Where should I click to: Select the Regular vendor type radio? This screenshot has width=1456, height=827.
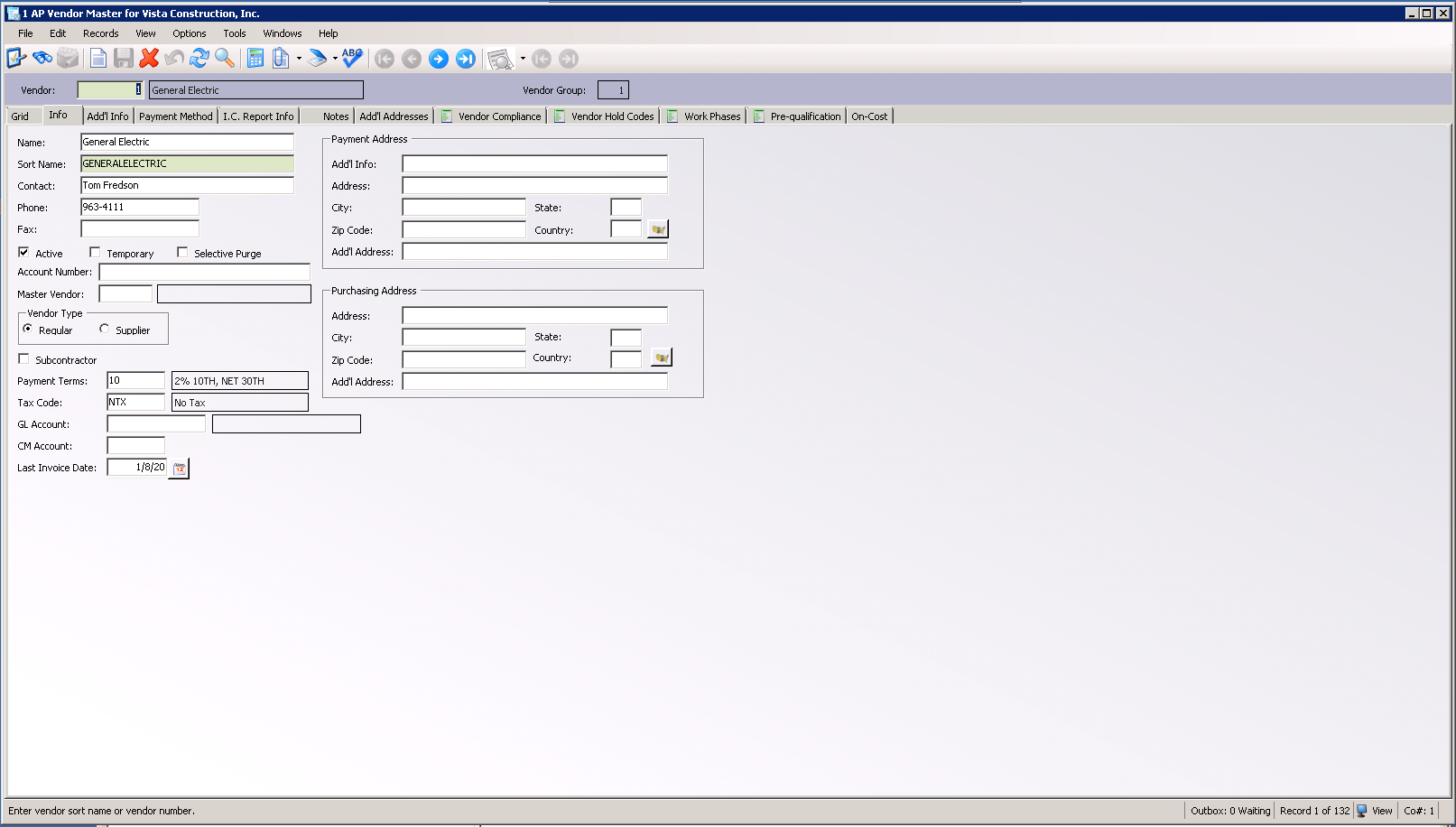pyautogui.click(x=28, y=329)
